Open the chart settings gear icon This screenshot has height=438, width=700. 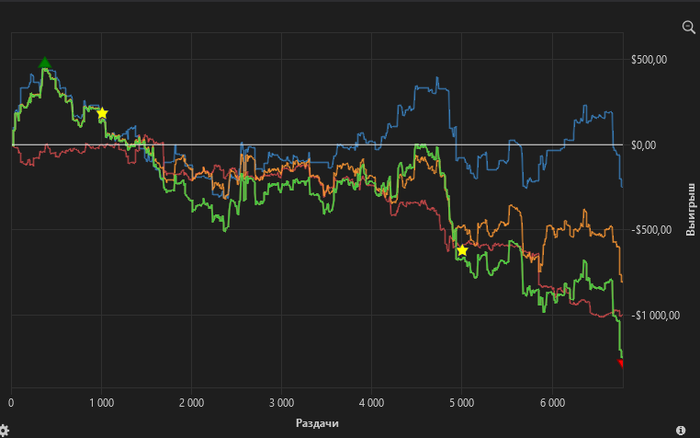pyautogui.click(x=4, y=431)
